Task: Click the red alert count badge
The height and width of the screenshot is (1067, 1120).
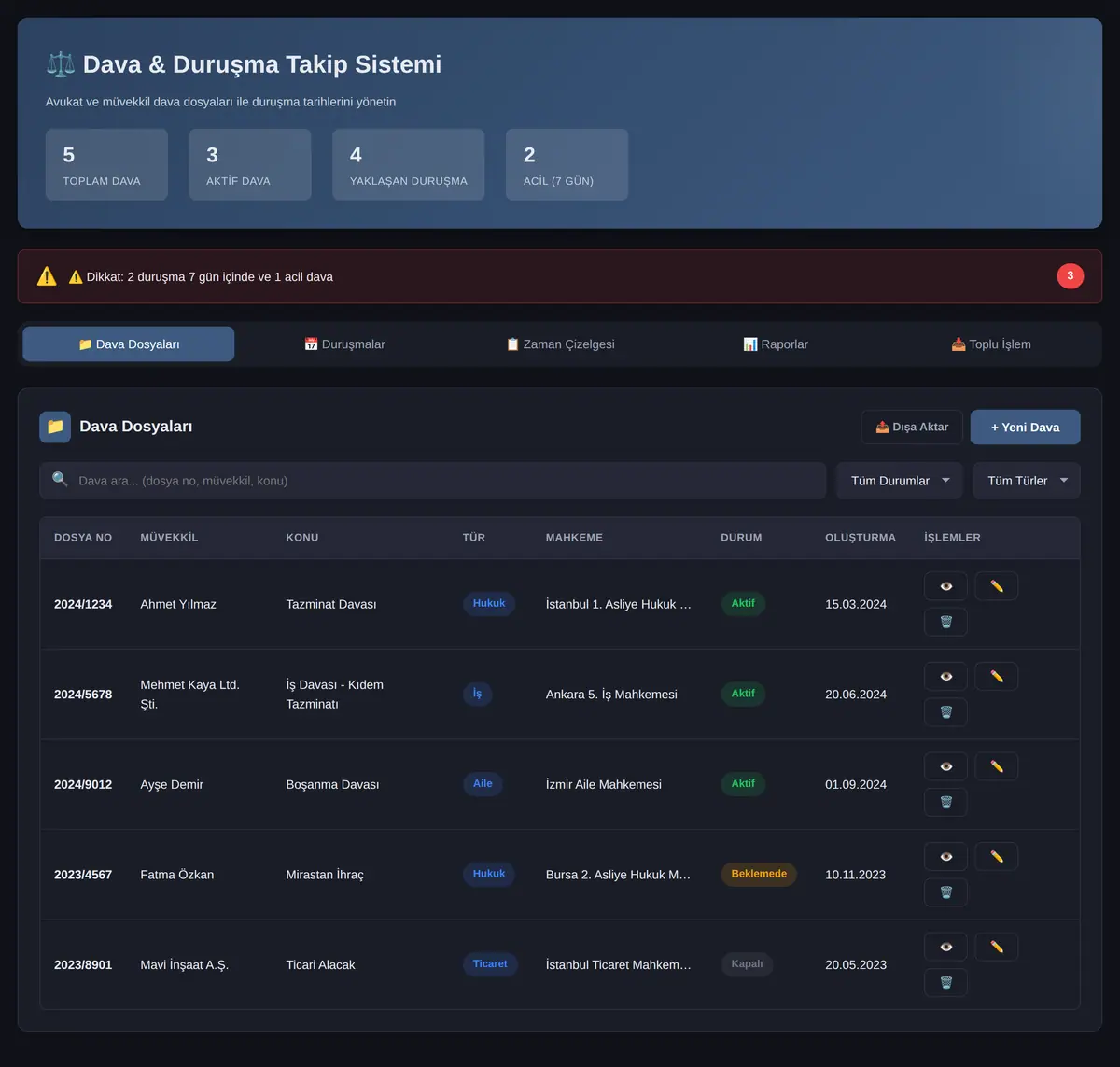Action: coord(1071,276)
